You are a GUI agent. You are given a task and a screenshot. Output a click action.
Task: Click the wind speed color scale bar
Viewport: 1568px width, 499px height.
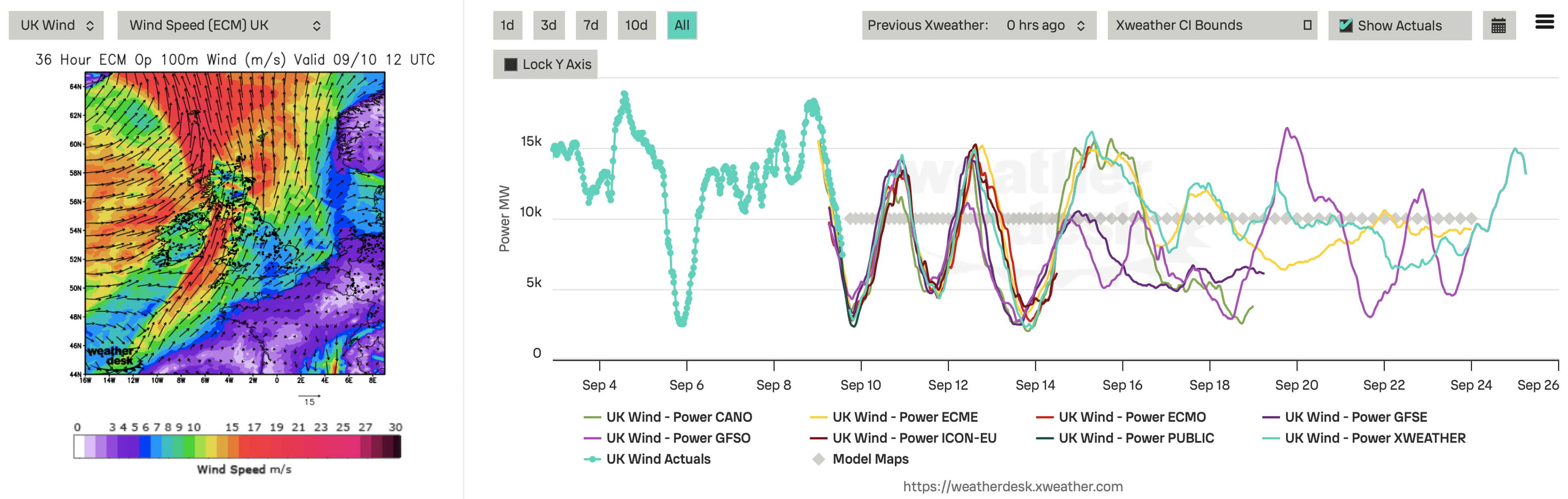237,447
